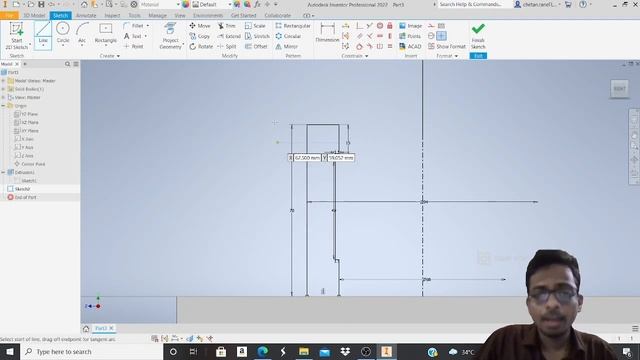The image size is (640, 360).
Task: Toggle highlighted sketch-only format button
Action: (441, 36)
